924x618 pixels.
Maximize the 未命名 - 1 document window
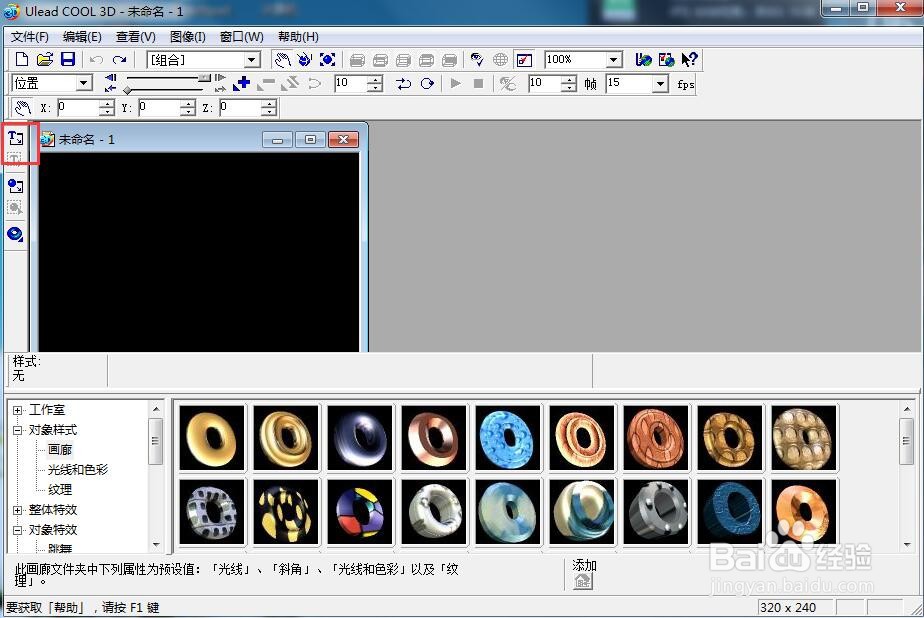[310, 140]
